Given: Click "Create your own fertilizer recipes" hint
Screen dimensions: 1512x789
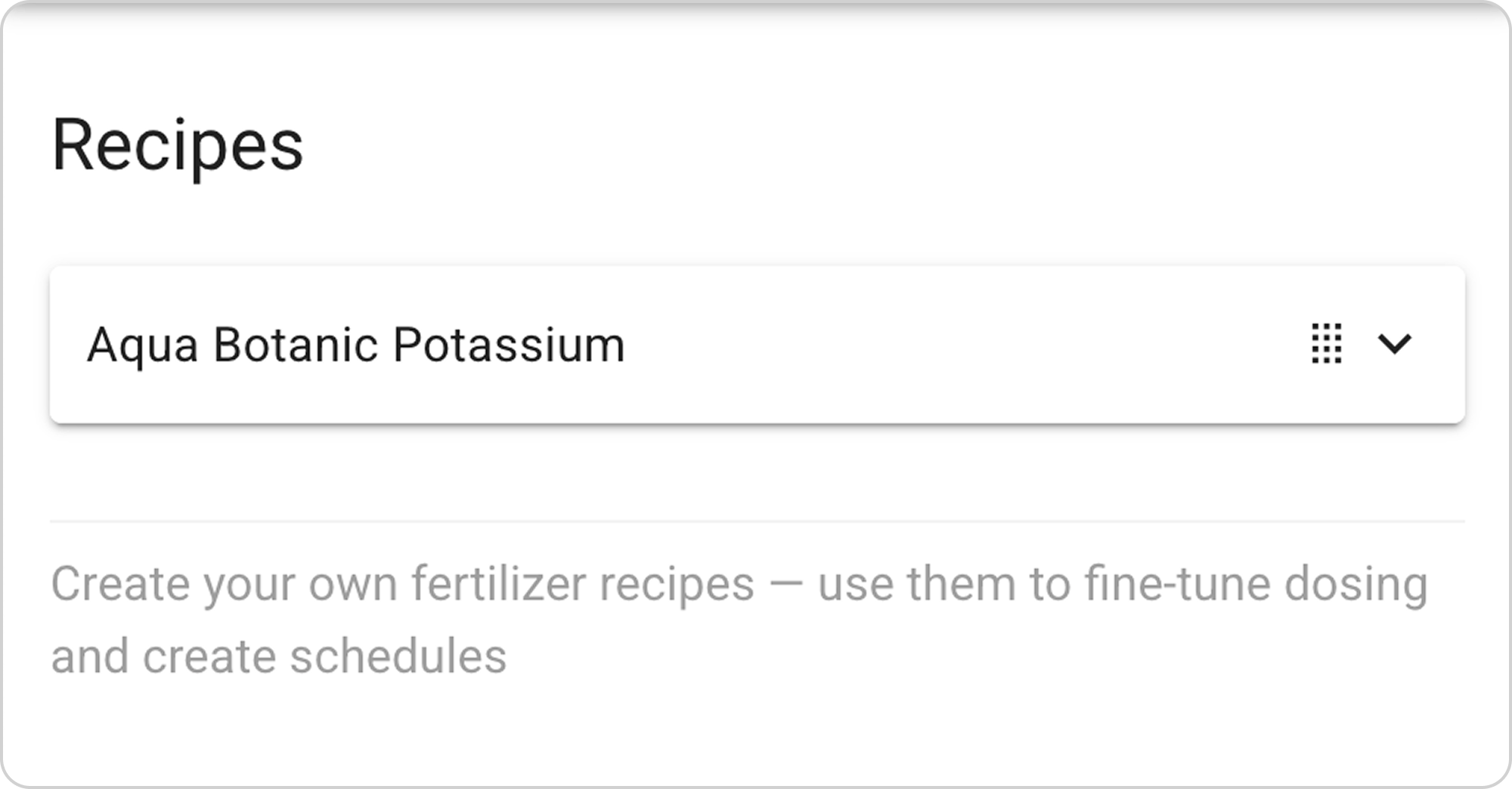Looking at the screenshot, I should click(402, 584).
